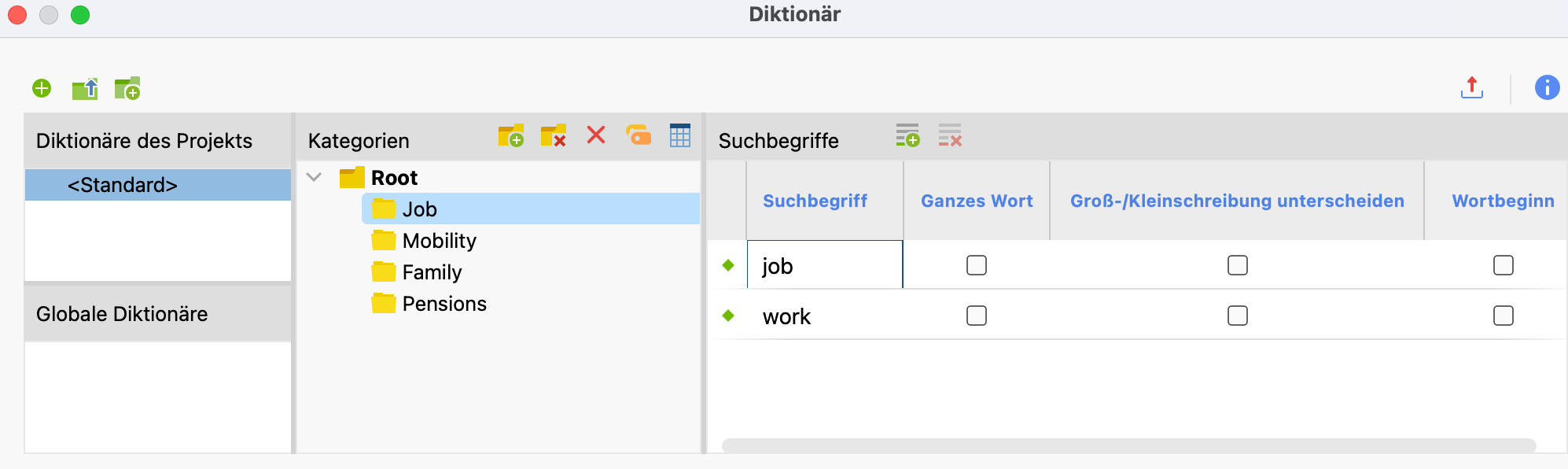
Task: Select the Mobility category
Action: [439, 241]
